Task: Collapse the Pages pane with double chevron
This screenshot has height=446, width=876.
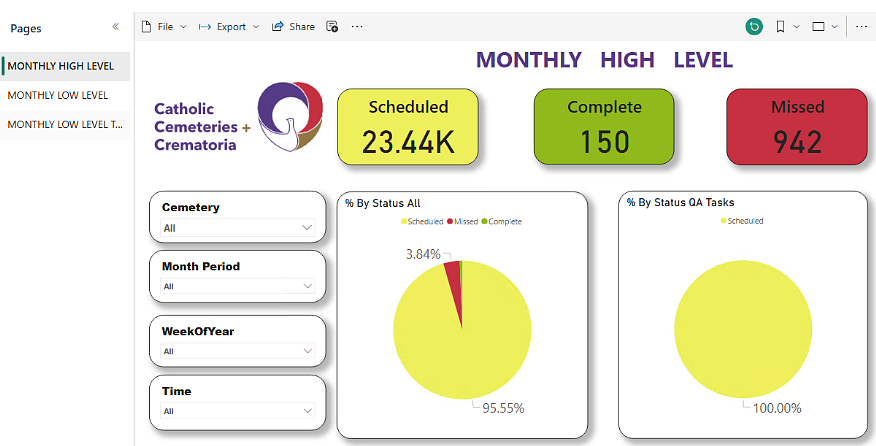Action: (x=115, y=28)
